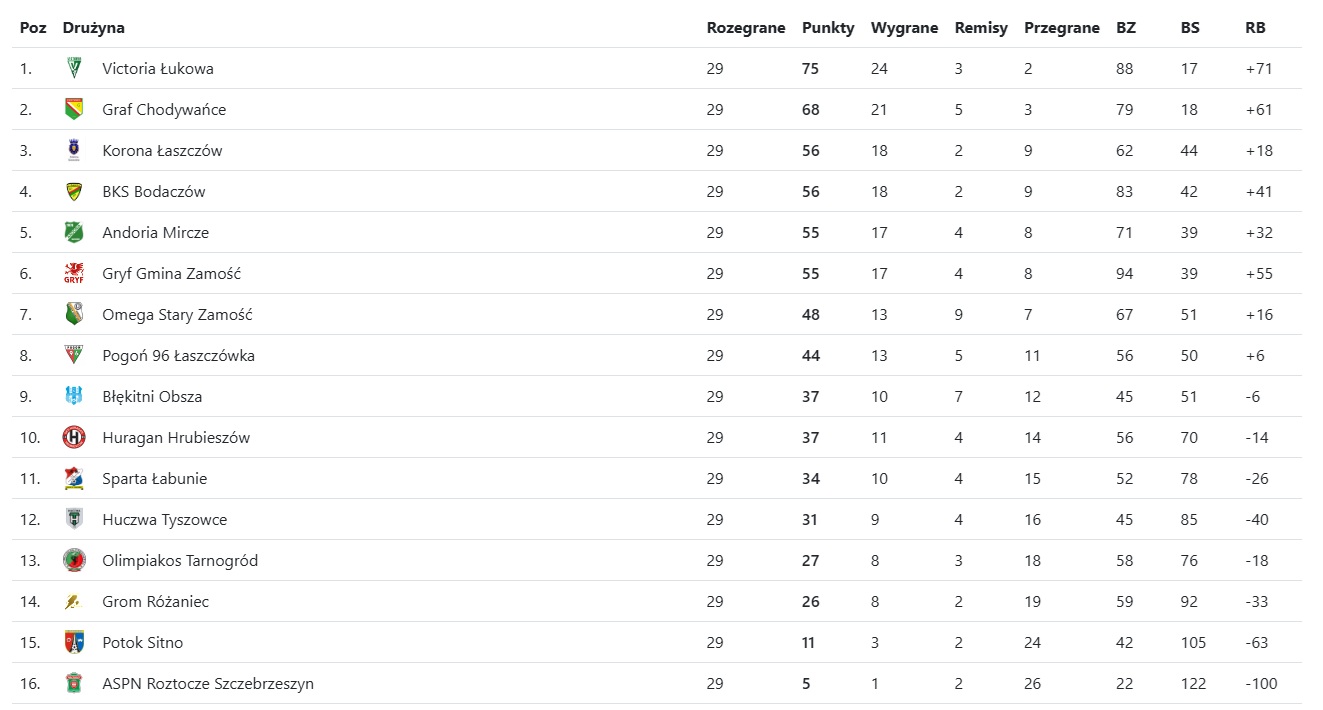The image size is (1323, 710).
Task: Click the RB goal difference header
Action: pyautogui.click(x=1255, y=28)
